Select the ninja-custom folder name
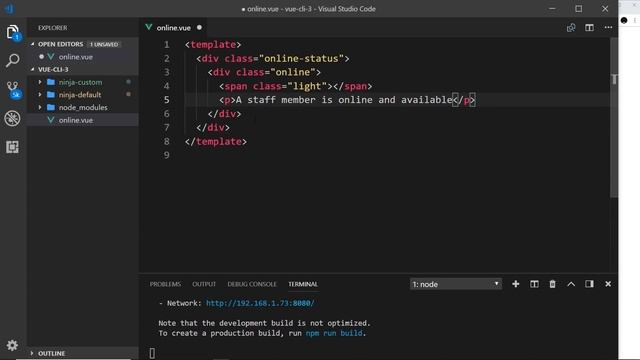This screenshot has width=640, height=360. point(80,82)
